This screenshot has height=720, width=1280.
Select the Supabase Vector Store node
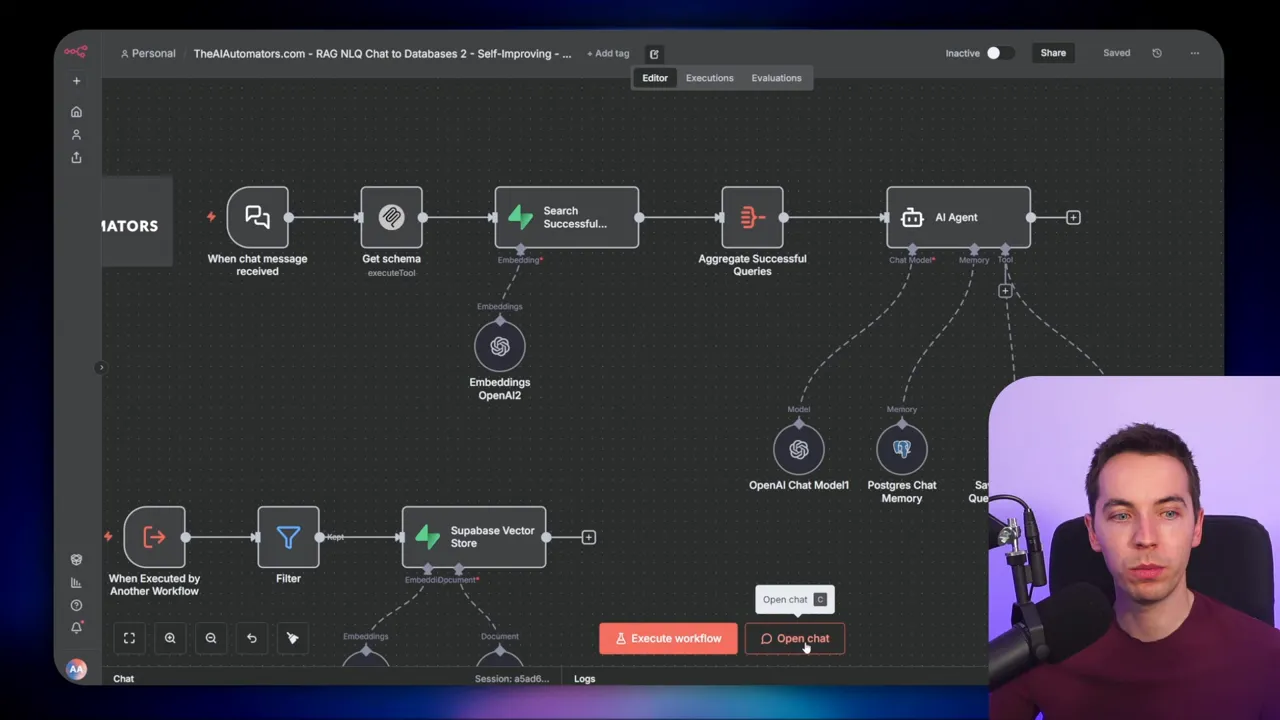(473, 537)
